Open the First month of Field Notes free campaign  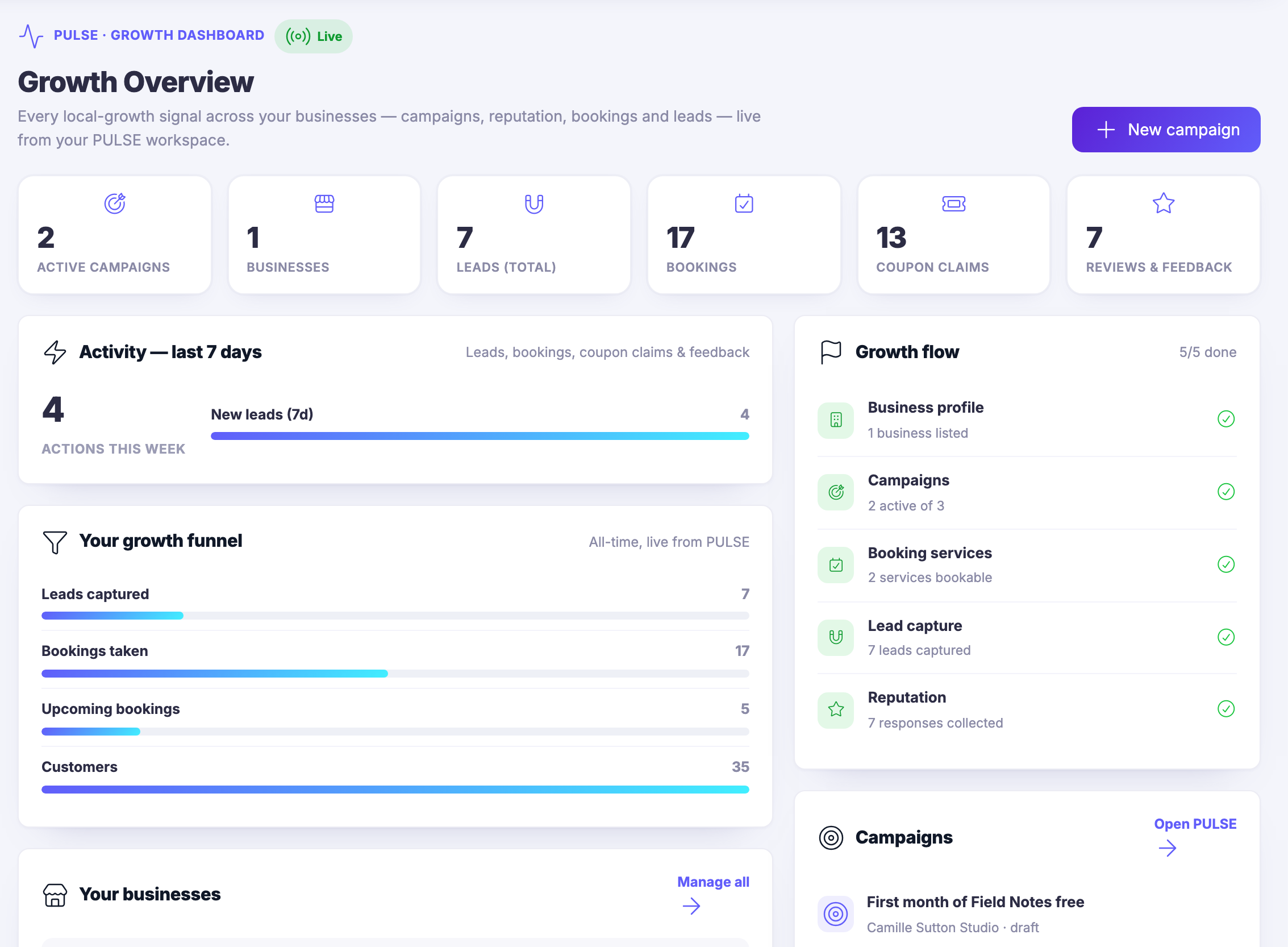point(1027,914)
